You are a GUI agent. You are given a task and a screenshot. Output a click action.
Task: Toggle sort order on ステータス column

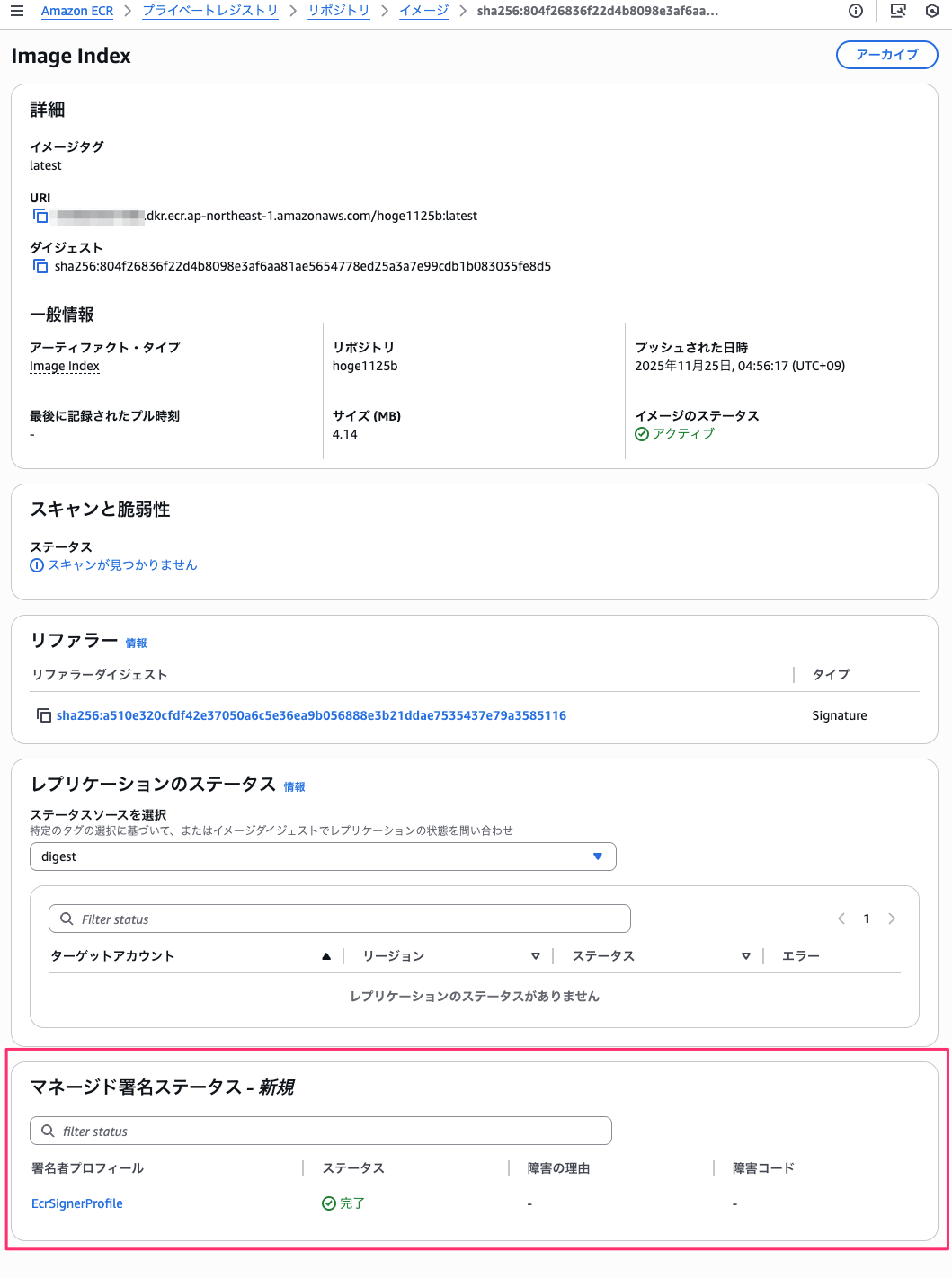(x=745, y=956)
